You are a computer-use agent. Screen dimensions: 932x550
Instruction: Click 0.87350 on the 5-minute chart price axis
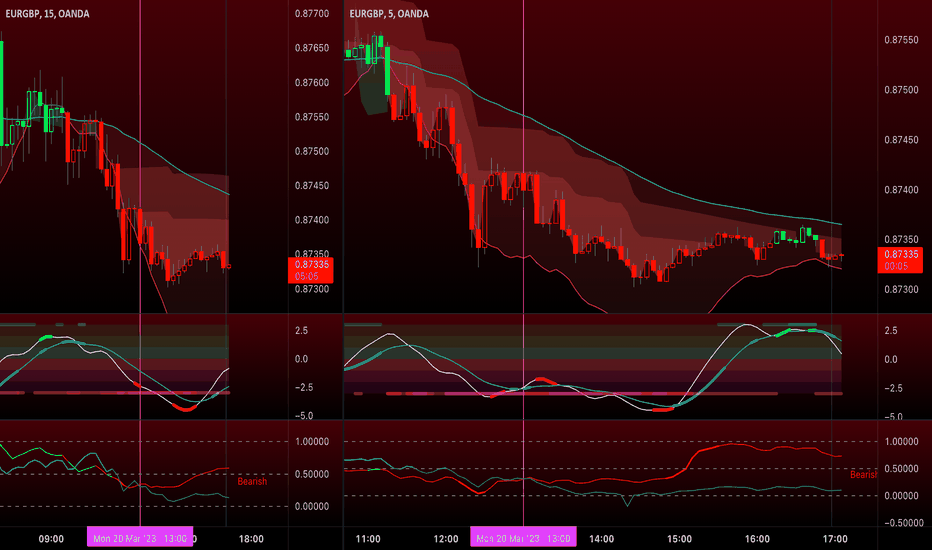(x=901, y=239)
